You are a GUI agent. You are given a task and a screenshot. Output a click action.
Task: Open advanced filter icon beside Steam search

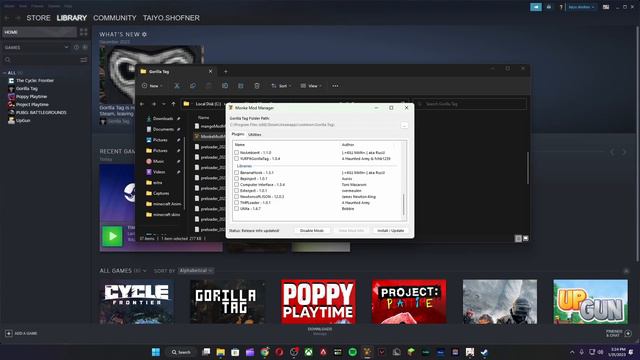coord(84,60)
